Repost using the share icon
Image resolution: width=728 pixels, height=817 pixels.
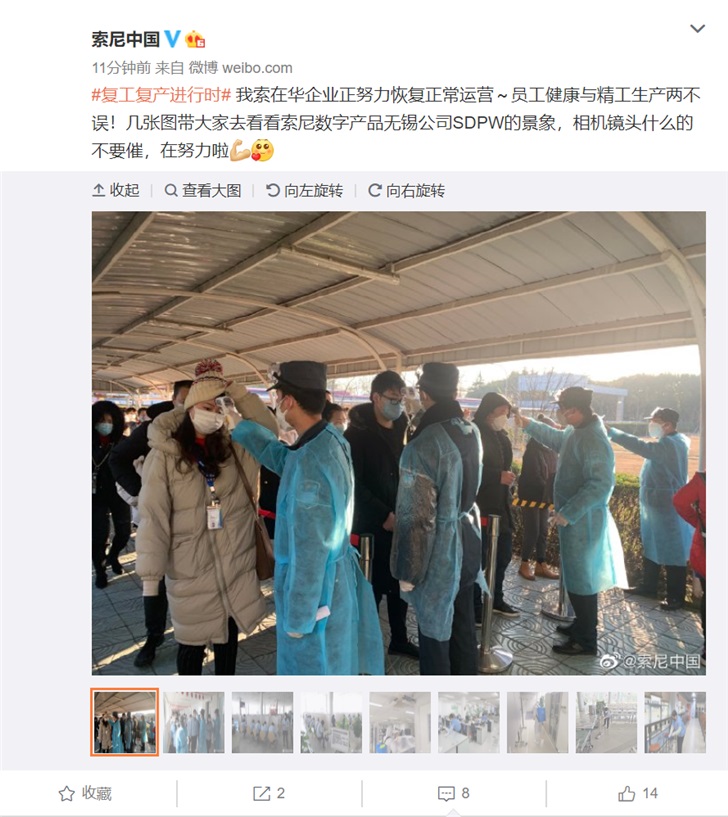[269, 794]
